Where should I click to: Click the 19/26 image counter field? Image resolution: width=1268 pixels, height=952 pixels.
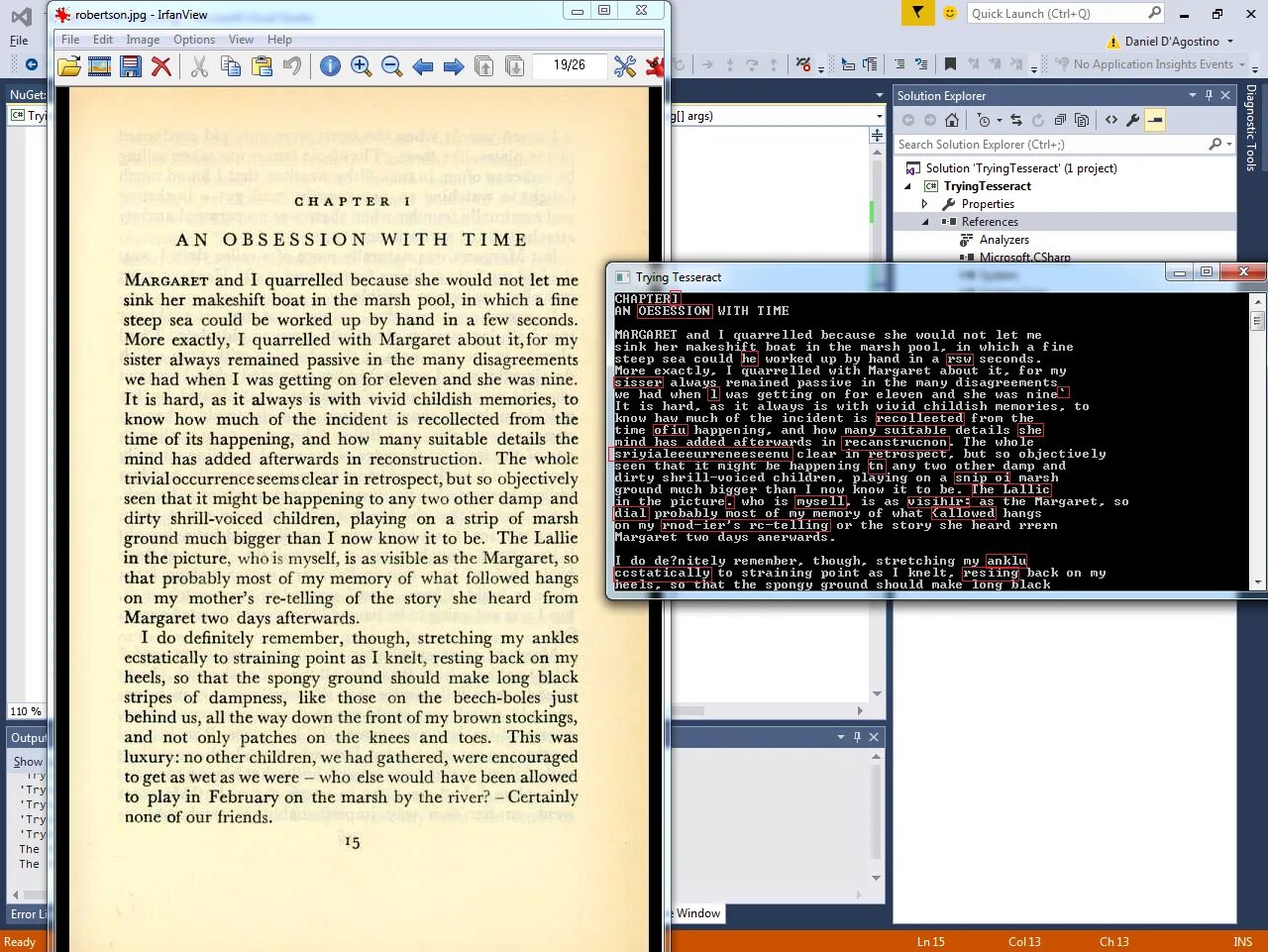[x=569, y=65]
